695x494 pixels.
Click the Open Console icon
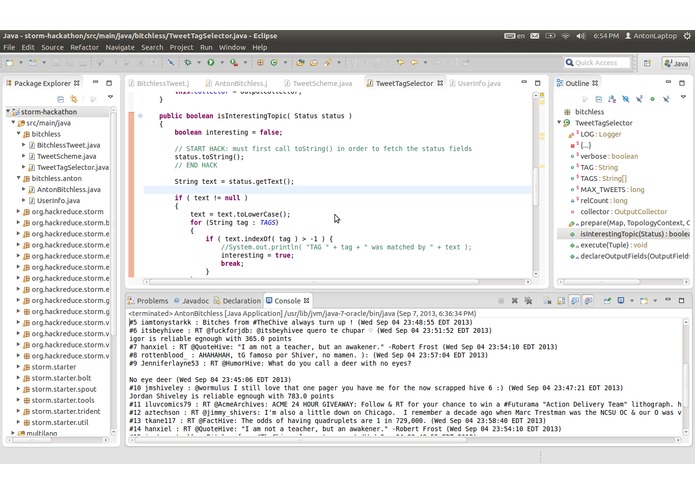644,301
